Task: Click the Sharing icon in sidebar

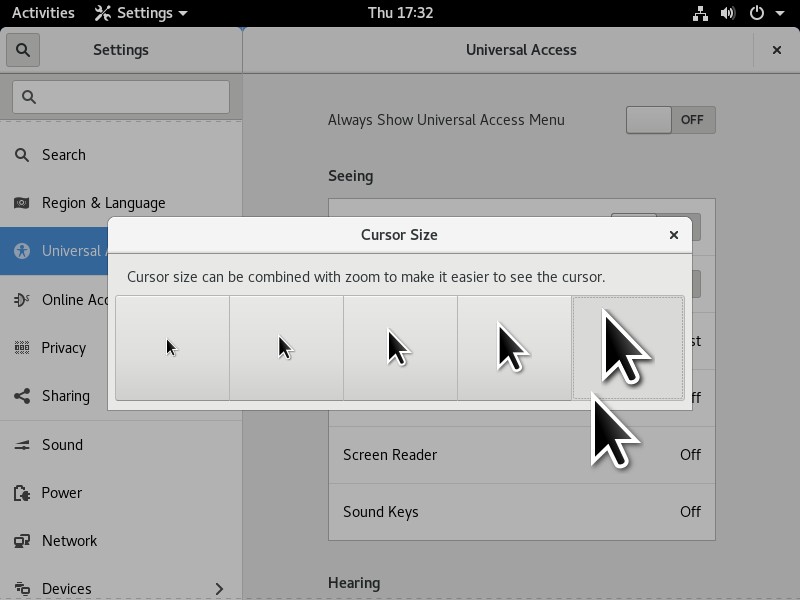Action: 22,396
